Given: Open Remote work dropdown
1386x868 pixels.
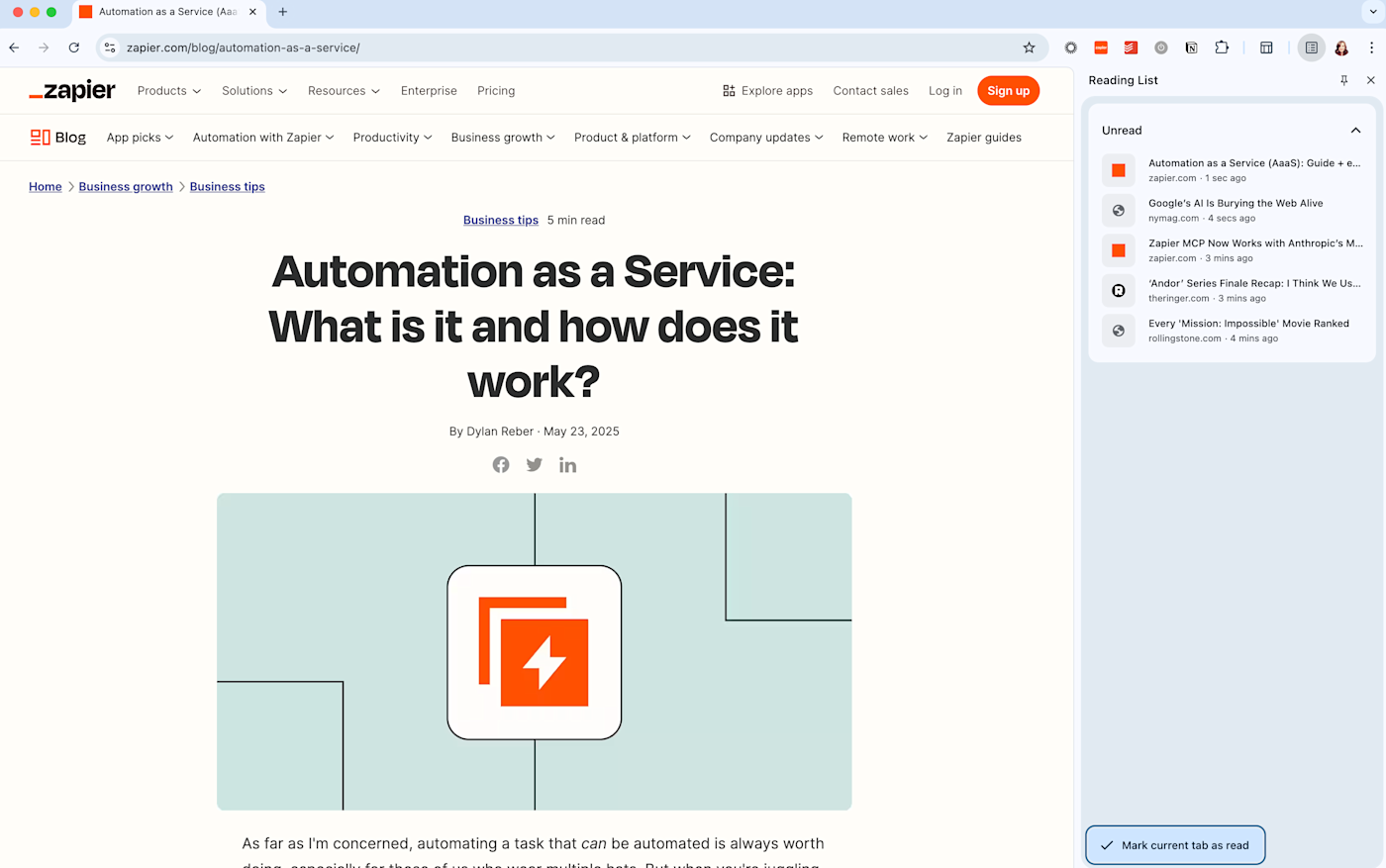Looking at the screenshot, I should (x=885, y=138).
